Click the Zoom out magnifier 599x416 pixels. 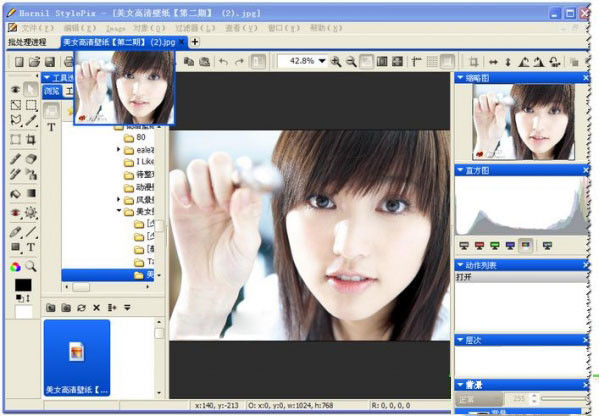351,61
